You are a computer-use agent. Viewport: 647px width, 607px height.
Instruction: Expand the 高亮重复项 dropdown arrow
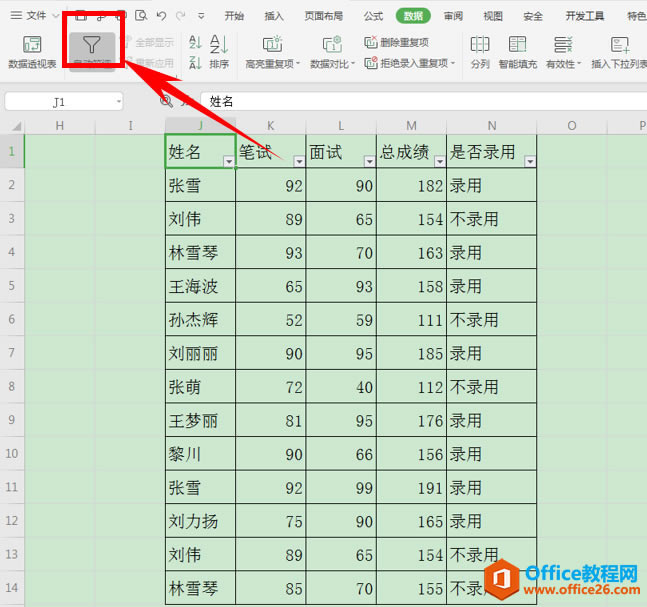(298, 64)
